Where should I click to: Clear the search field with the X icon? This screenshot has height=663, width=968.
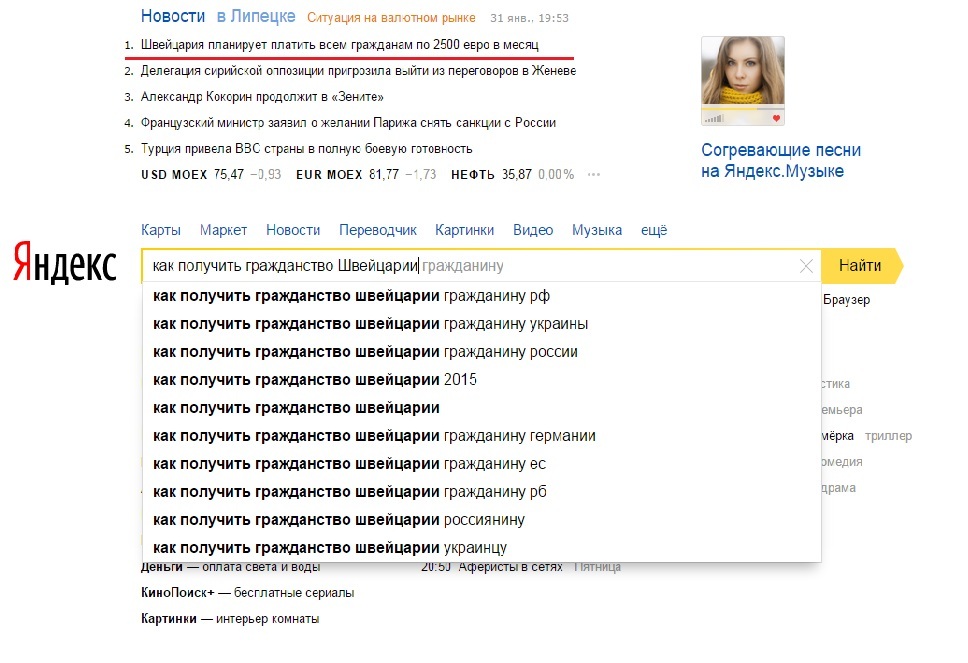[806, 266]
